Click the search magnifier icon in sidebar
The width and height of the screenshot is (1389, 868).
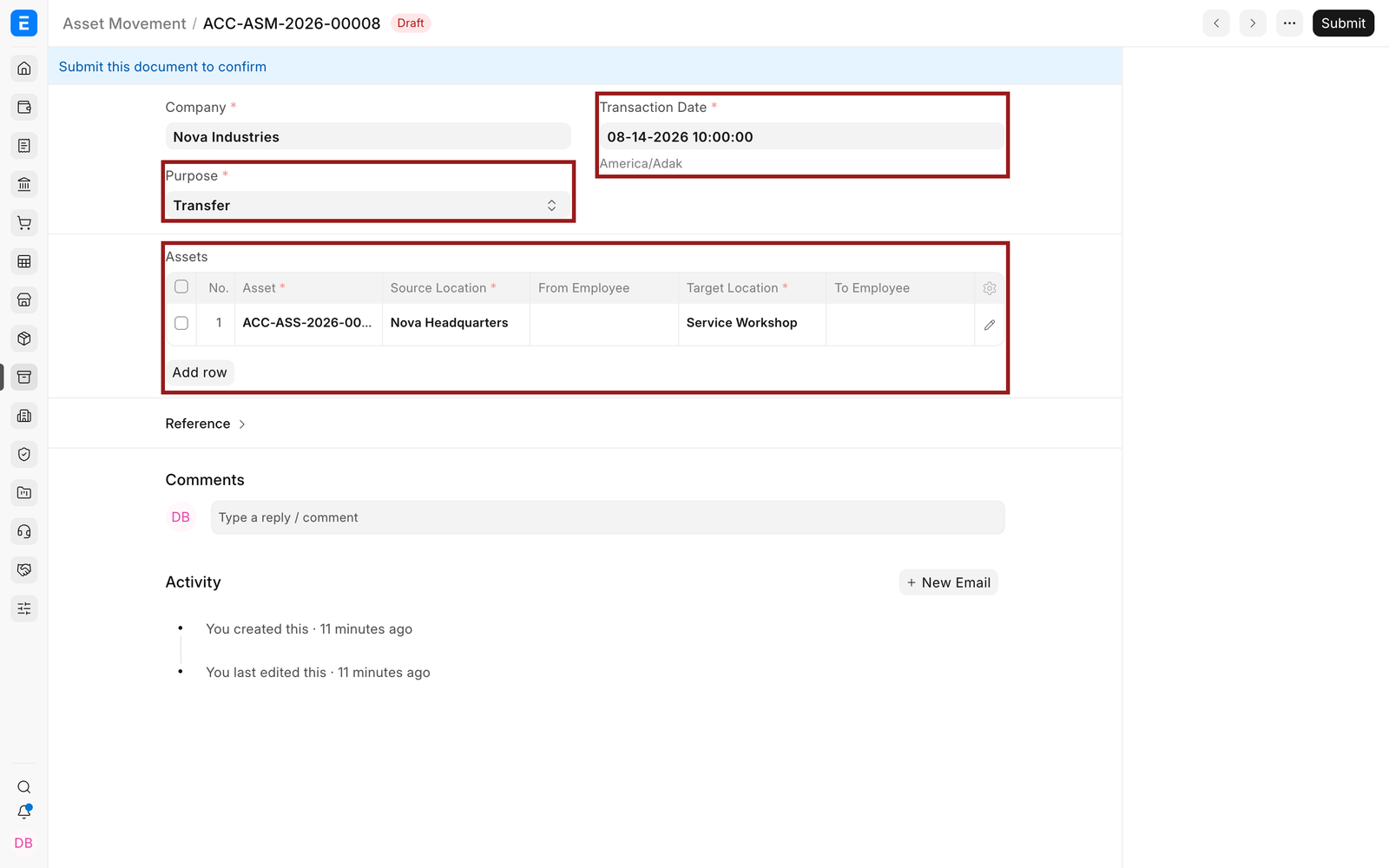pos(24,787)
